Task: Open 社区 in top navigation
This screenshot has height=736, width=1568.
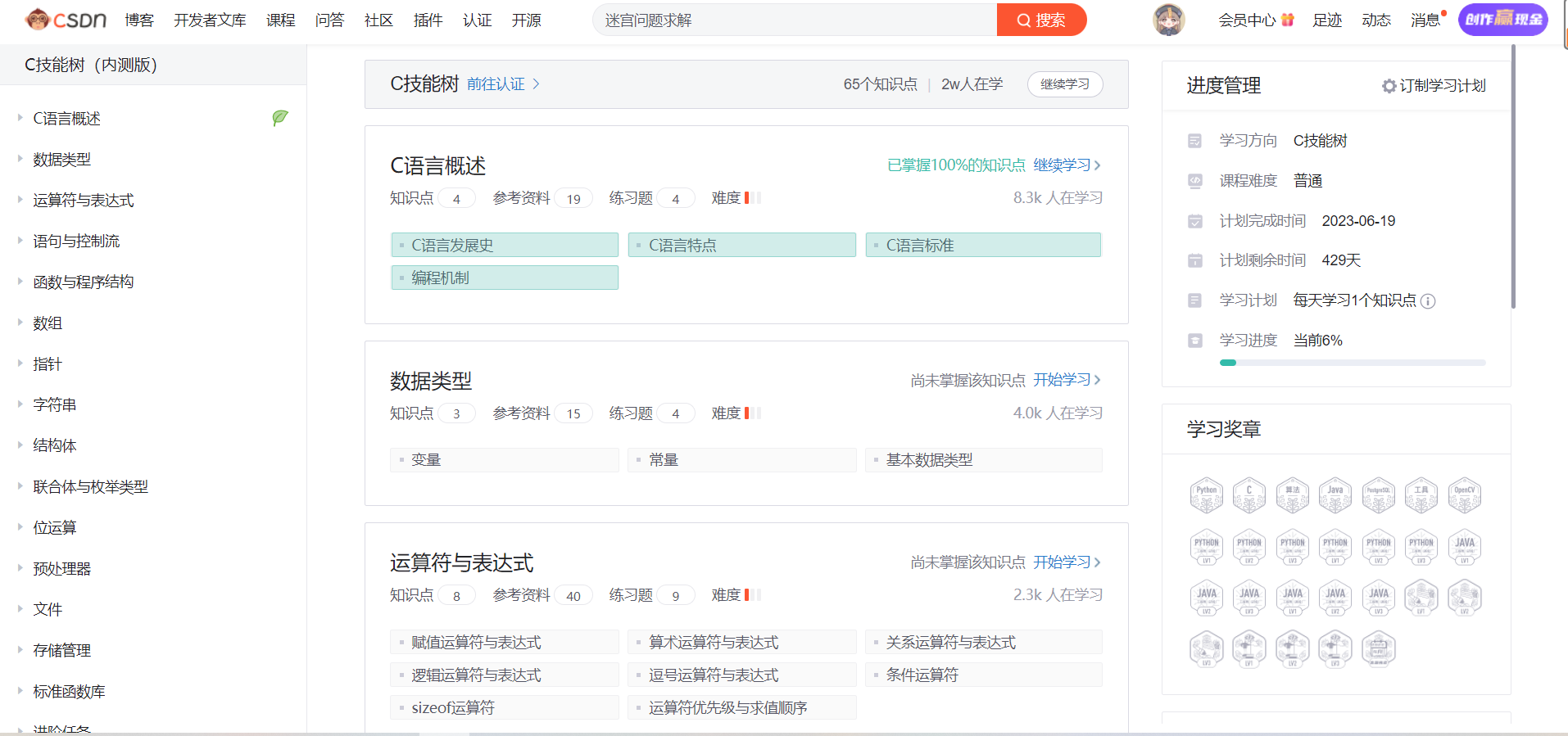Action: 378,20
